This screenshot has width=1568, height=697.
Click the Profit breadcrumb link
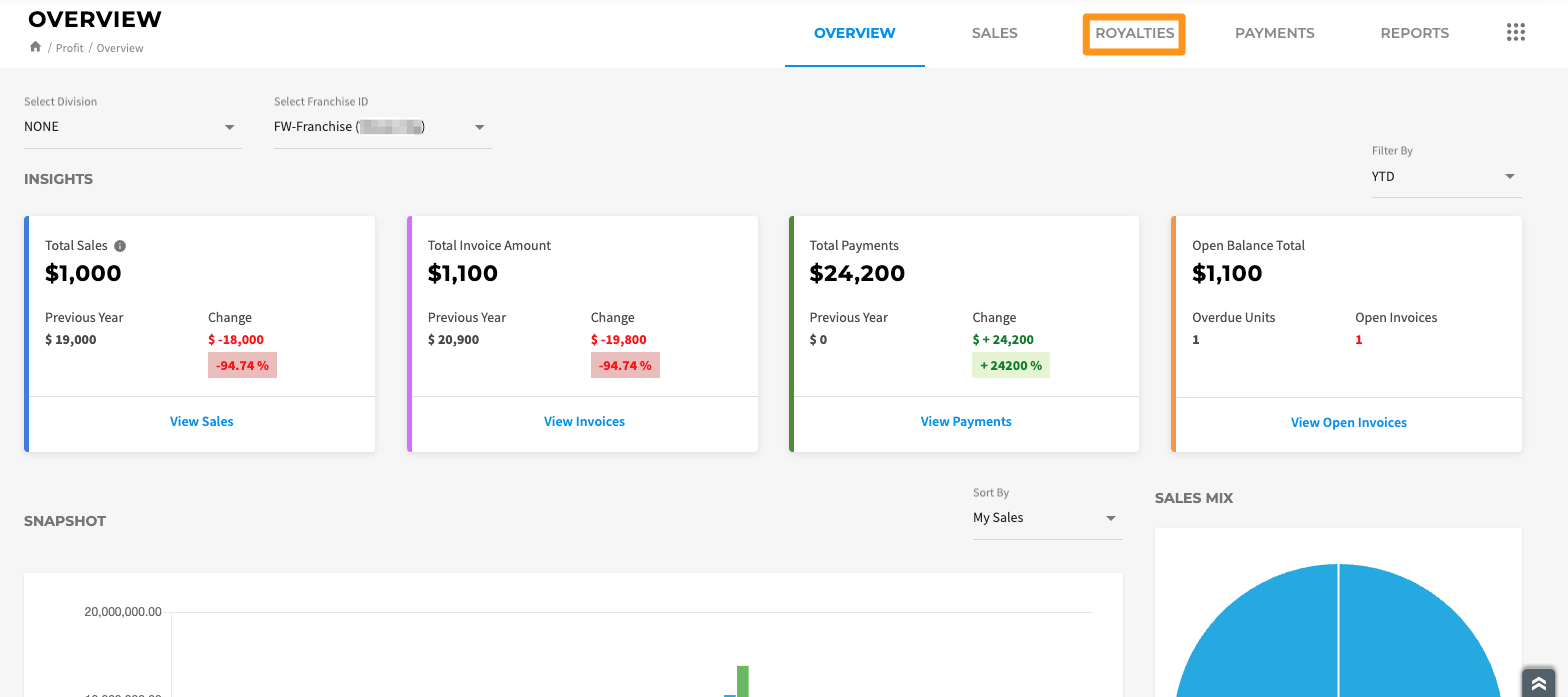point(70,48)
